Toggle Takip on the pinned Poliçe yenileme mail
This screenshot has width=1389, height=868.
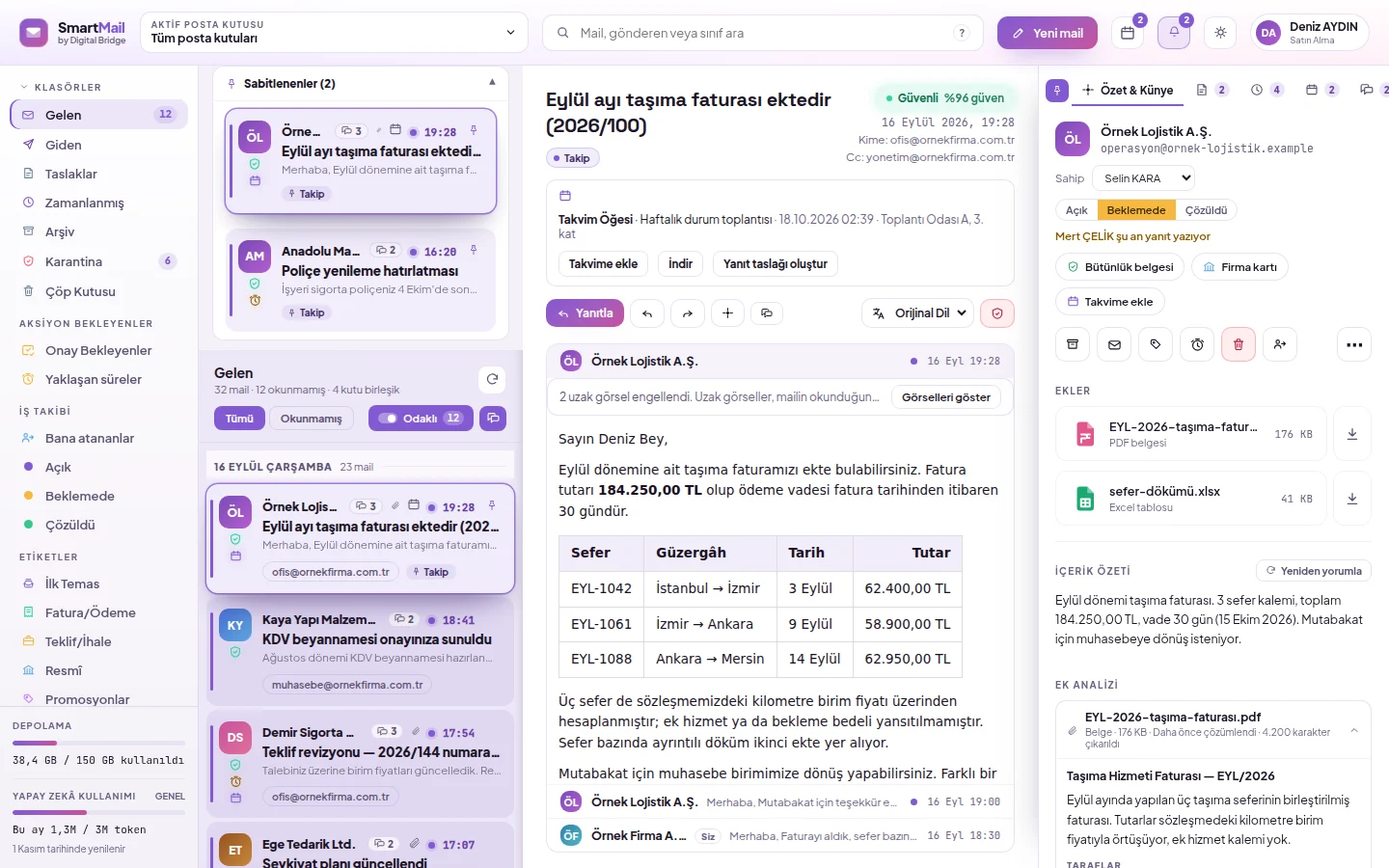click(x=307, y=312)
